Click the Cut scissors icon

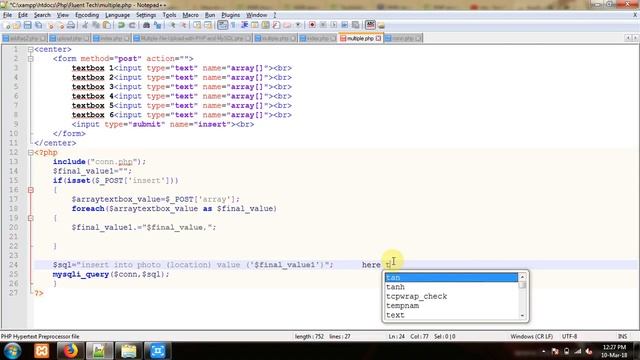85,25
